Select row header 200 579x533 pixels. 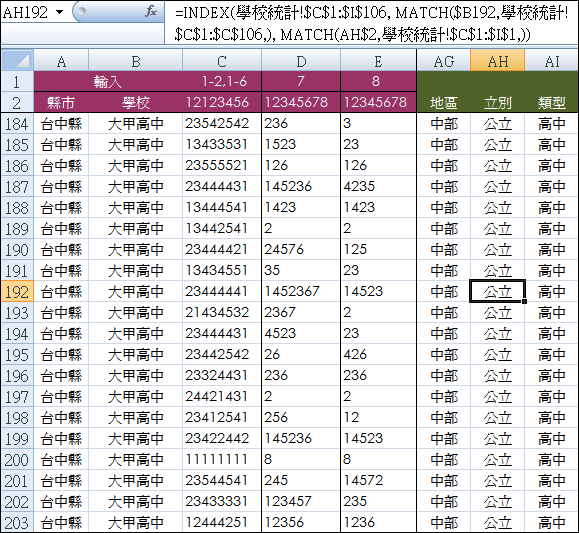(17, 459)
